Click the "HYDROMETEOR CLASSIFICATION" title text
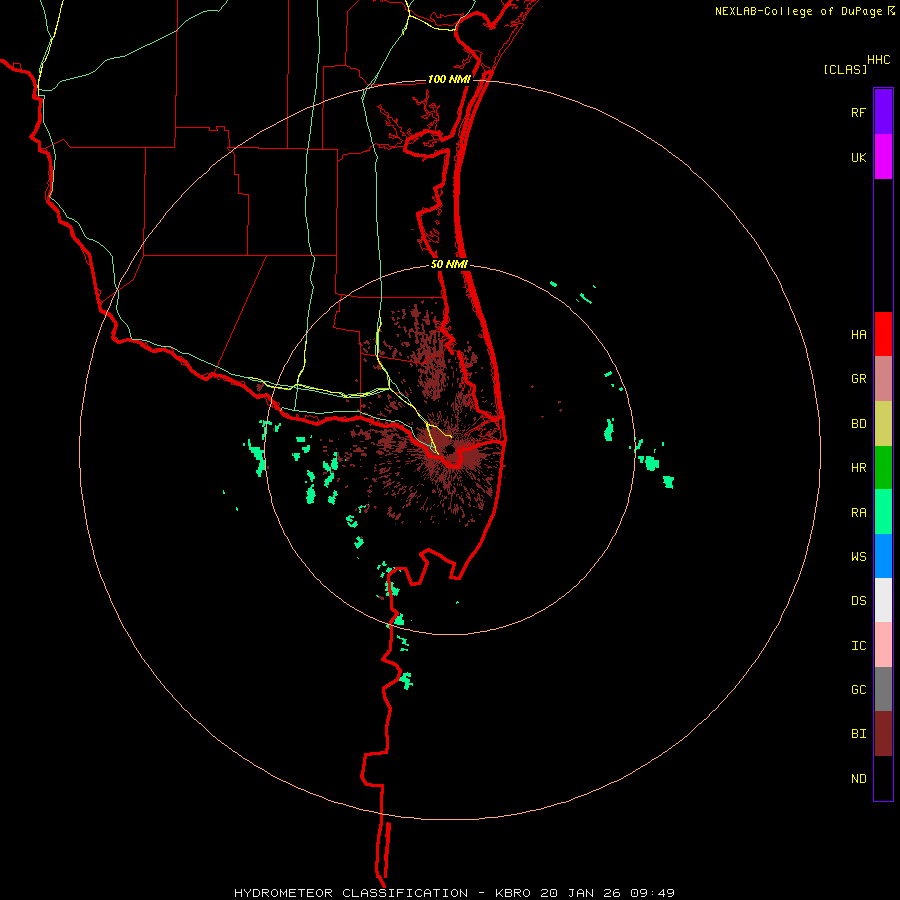 [351, 893]
